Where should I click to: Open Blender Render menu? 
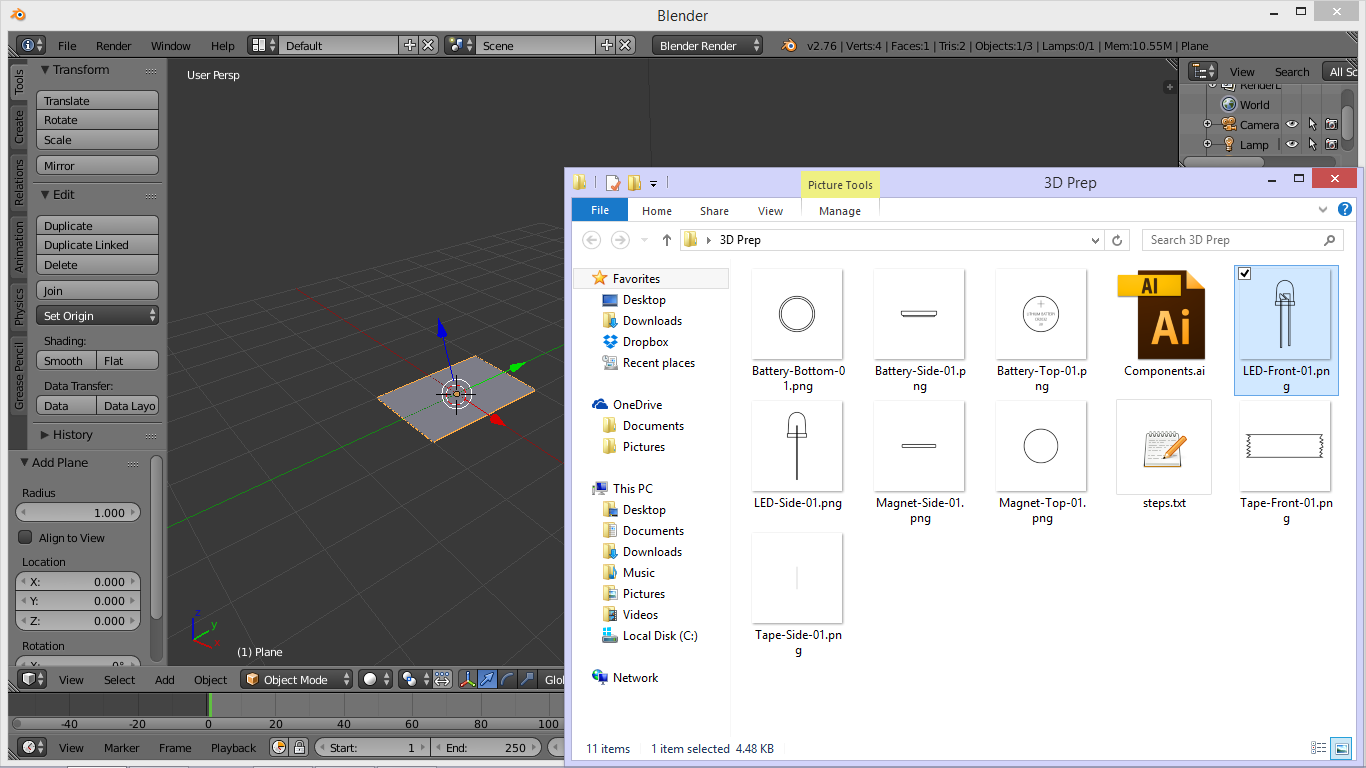114,45
